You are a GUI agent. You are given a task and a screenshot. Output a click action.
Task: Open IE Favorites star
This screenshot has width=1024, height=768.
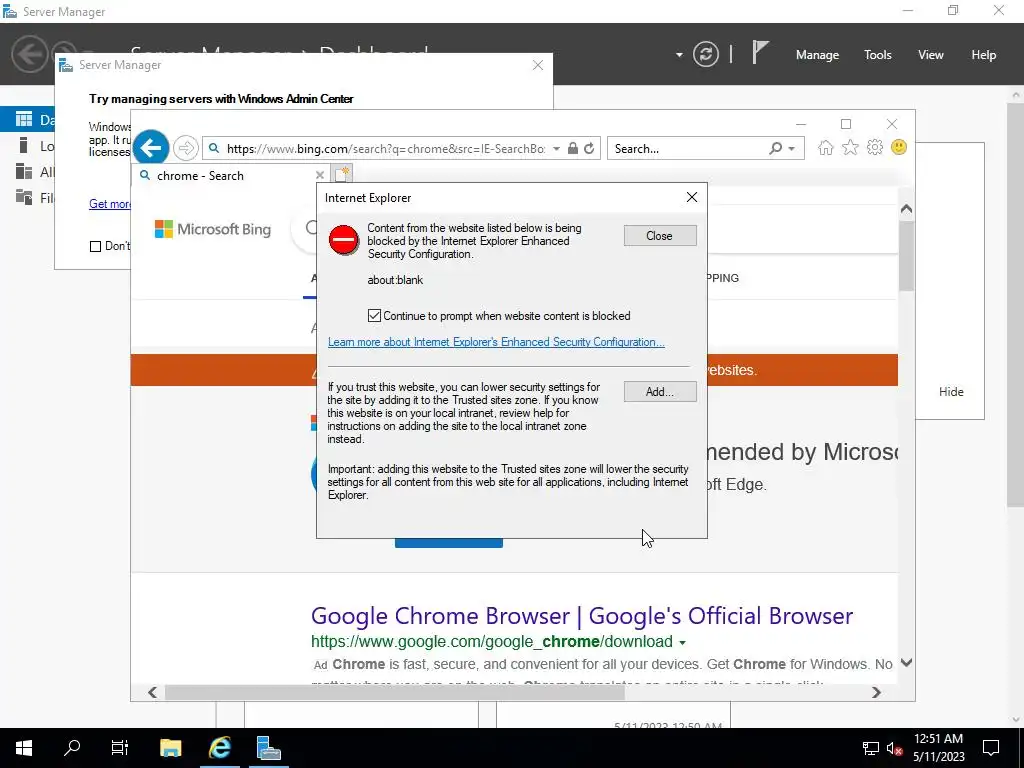click(x=850, y=148)
